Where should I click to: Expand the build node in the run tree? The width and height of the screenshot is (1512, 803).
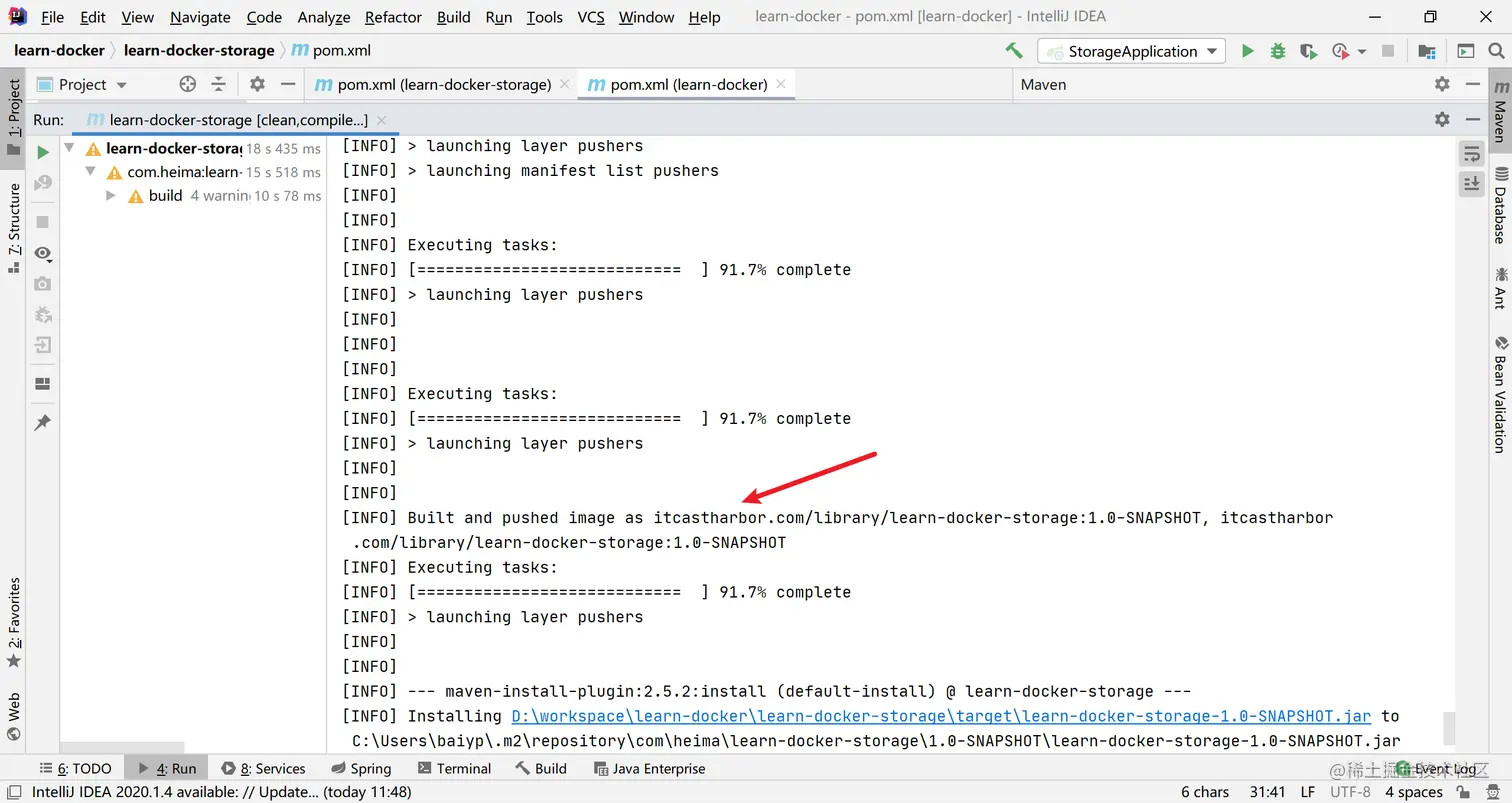110,195
